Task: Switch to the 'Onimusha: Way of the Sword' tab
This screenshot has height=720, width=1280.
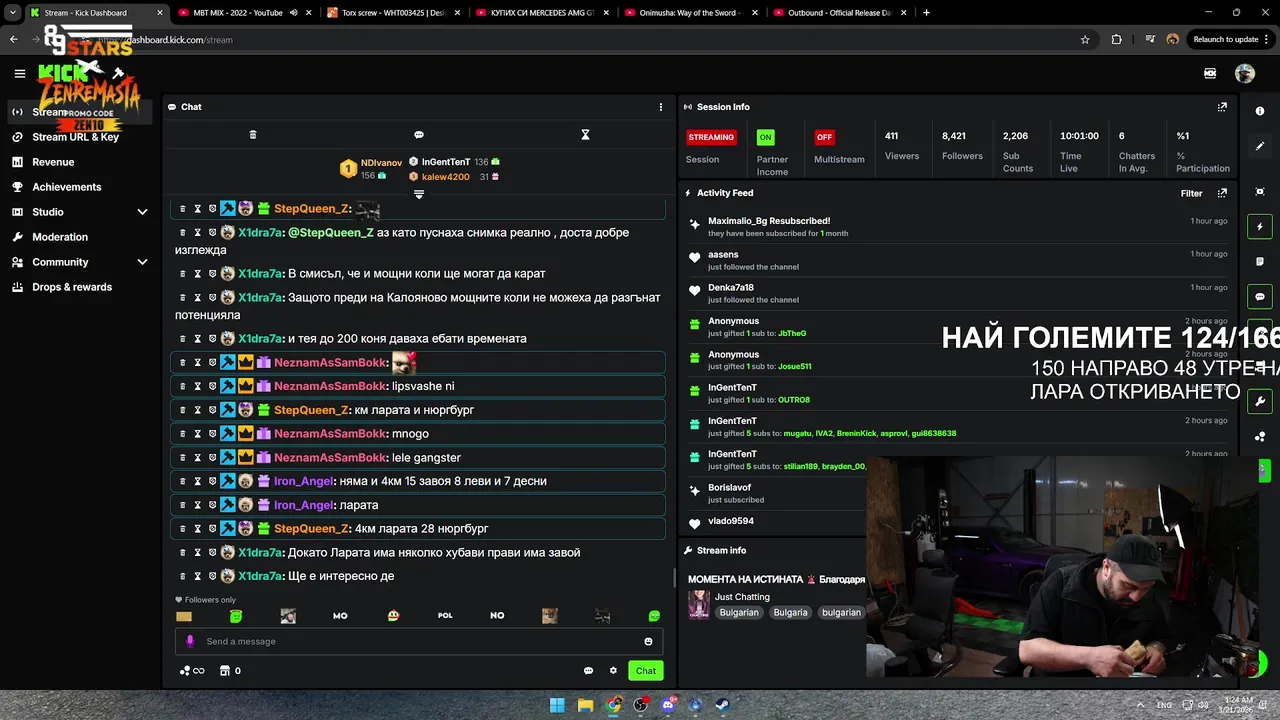Action: tap(692, 13)
